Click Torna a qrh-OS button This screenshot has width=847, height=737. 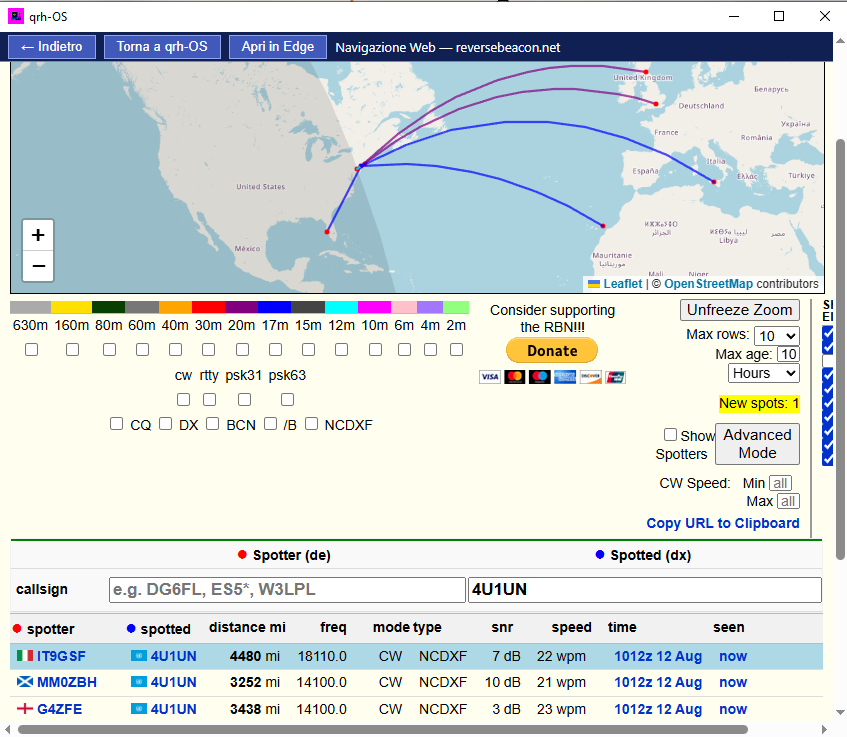[162, 47]
